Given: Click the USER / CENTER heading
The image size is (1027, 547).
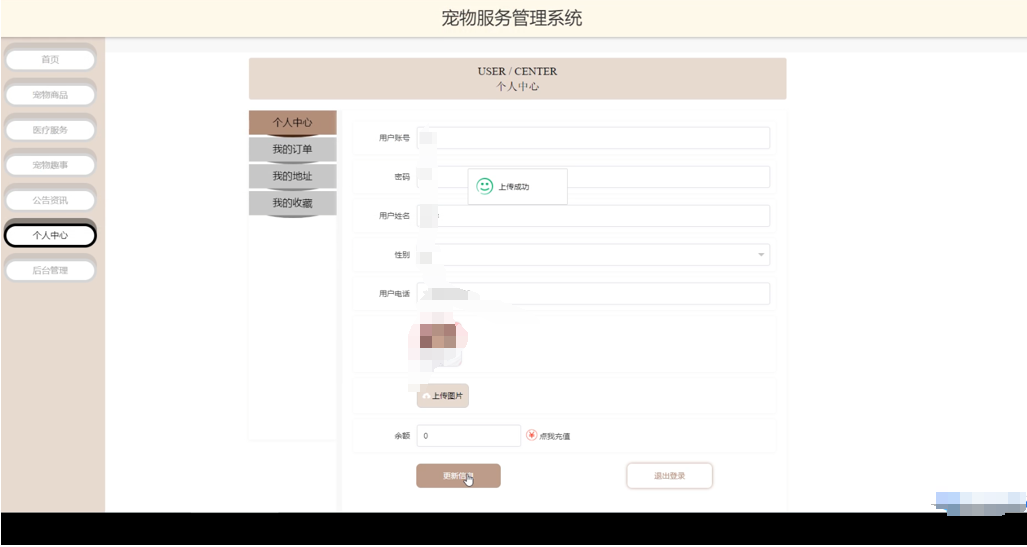Looking at the screenshot, I should (x=517, y=71).
